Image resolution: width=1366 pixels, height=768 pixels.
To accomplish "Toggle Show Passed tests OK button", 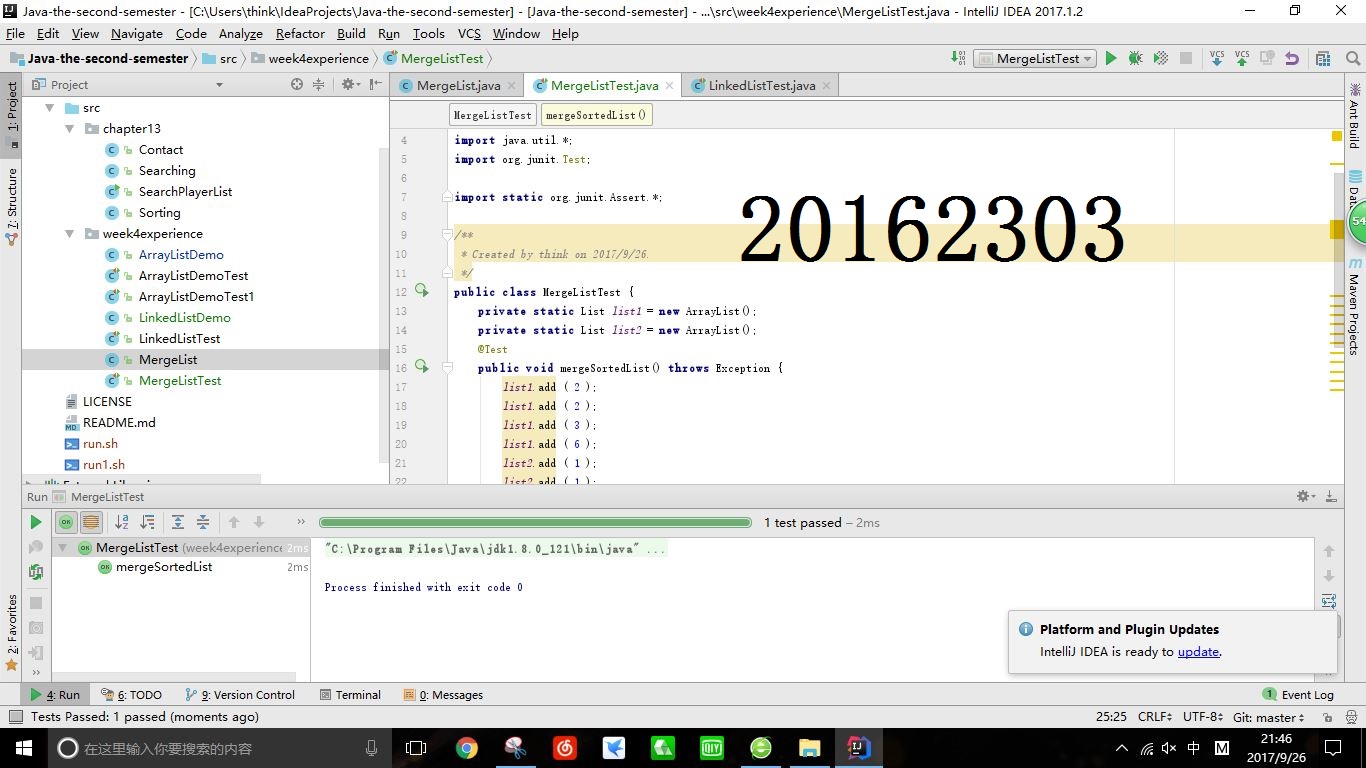I will (x=66, y=522).
